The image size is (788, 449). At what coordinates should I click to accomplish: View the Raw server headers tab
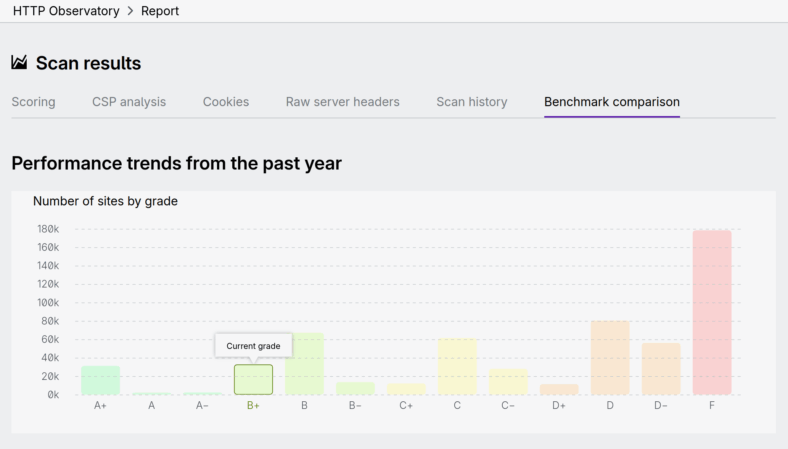coord(342,102)
